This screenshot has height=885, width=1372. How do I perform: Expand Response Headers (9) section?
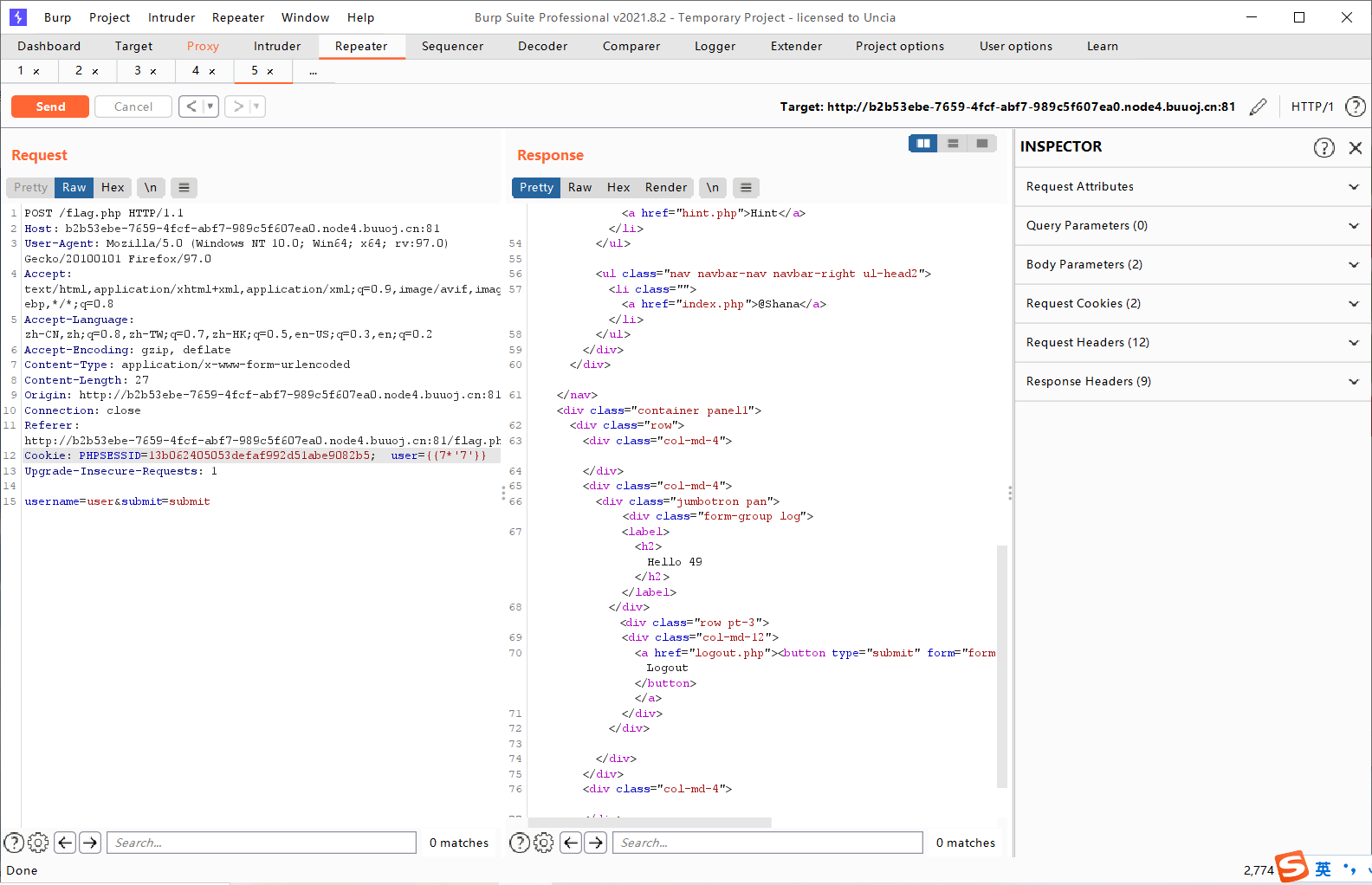click(1193, 381)
